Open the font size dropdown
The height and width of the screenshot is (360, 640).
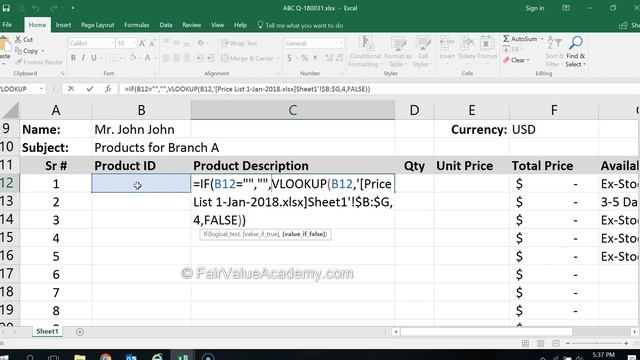(x=134, y=43)
